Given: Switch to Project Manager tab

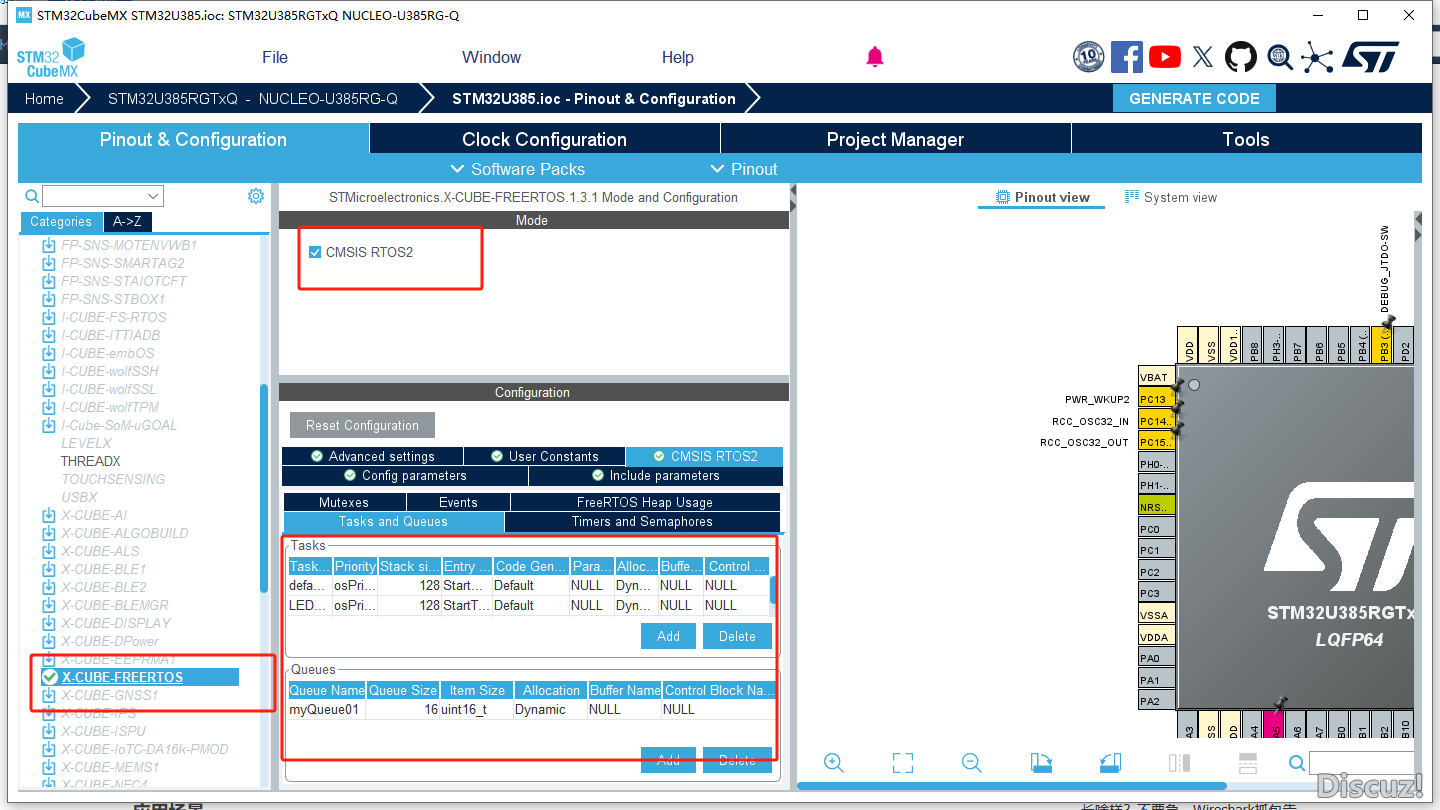Looking at the screenshot, I should click(895, 139).
